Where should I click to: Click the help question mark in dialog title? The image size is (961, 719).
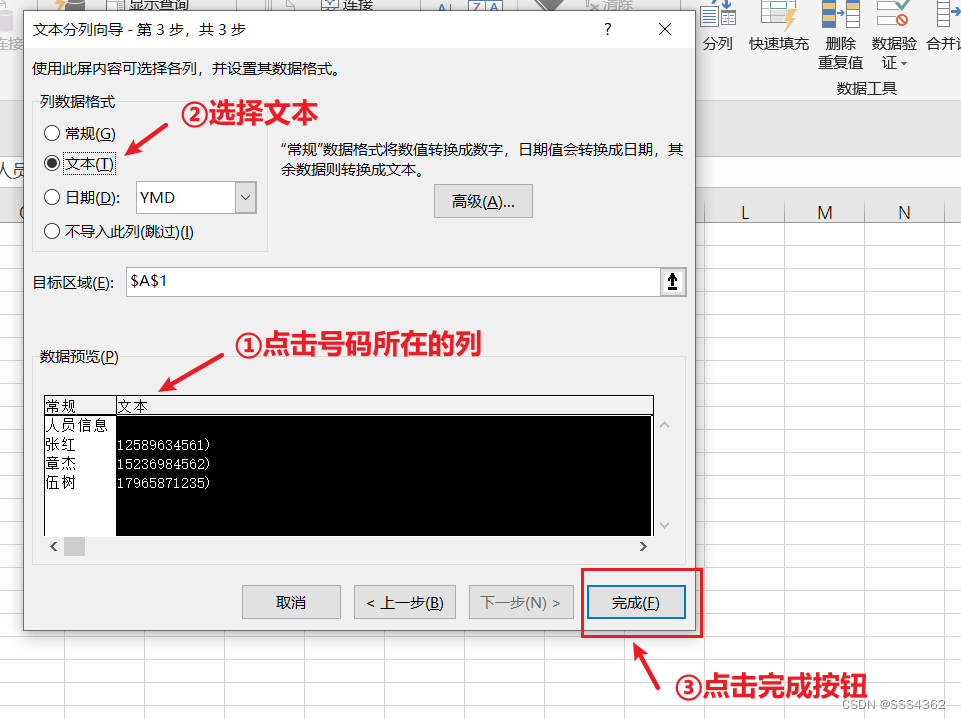click(607, 29)
